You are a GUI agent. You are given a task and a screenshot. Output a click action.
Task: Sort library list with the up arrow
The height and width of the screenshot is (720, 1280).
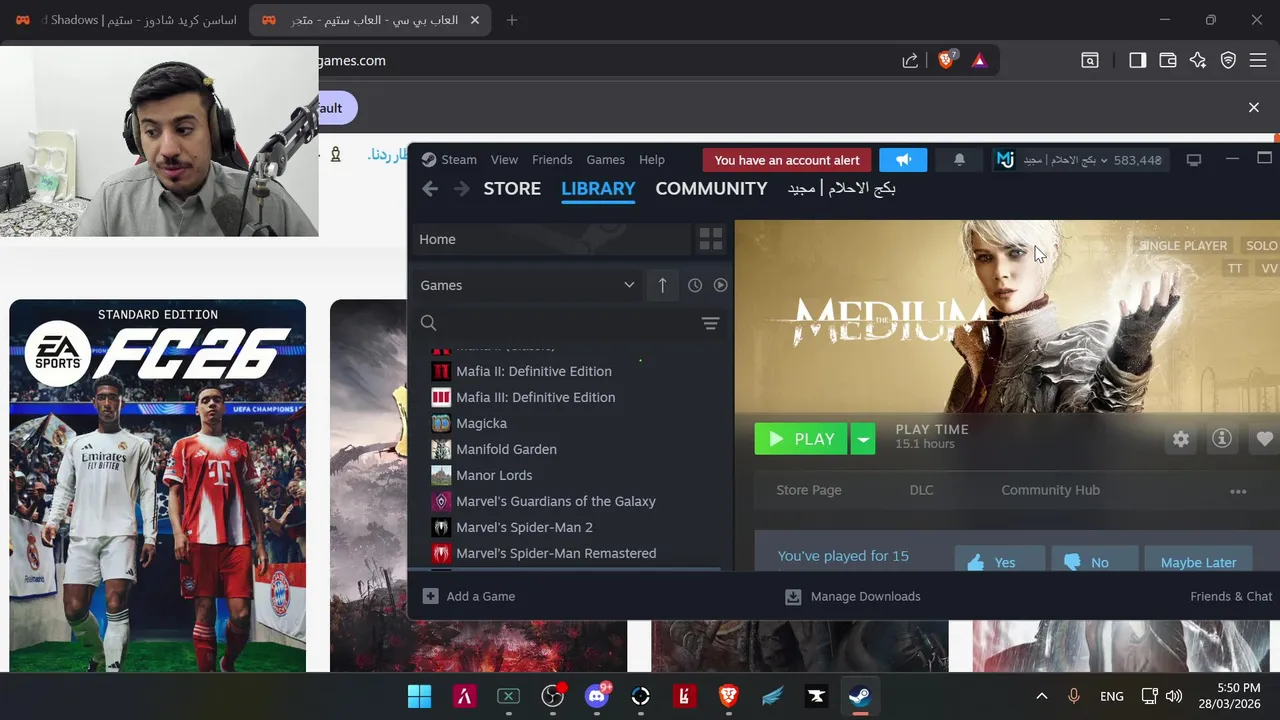(x=662, y=285)
